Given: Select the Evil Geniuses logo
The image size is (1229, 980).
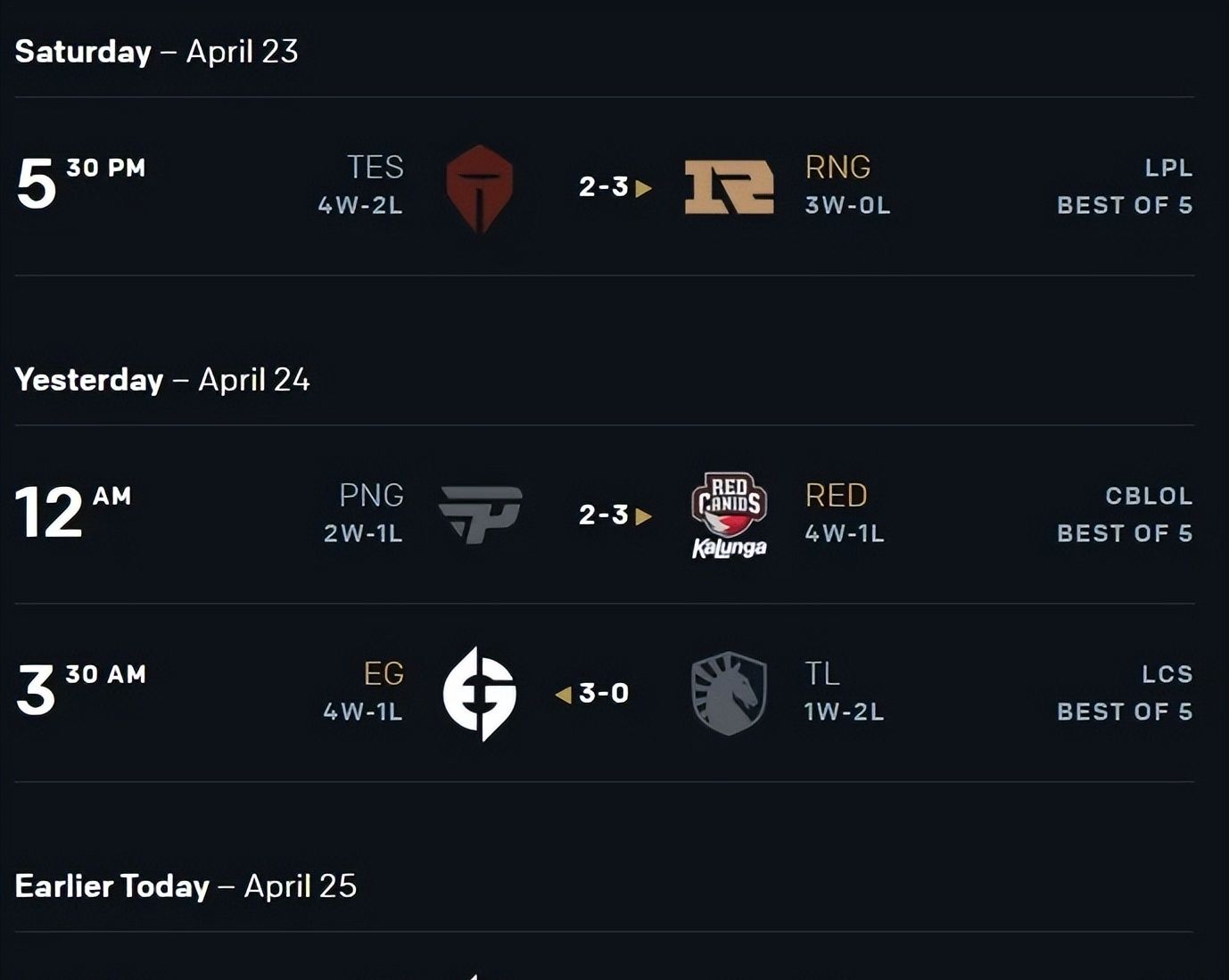Looking at the screenshot, I should pos(480,694).
